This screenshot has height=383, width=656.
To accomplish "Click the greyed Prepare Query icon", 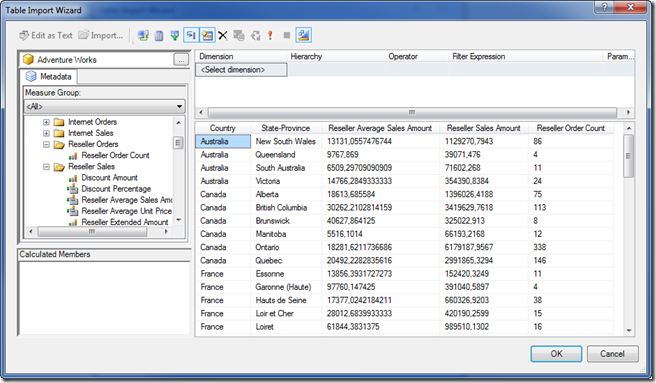I will click(255, 36).
